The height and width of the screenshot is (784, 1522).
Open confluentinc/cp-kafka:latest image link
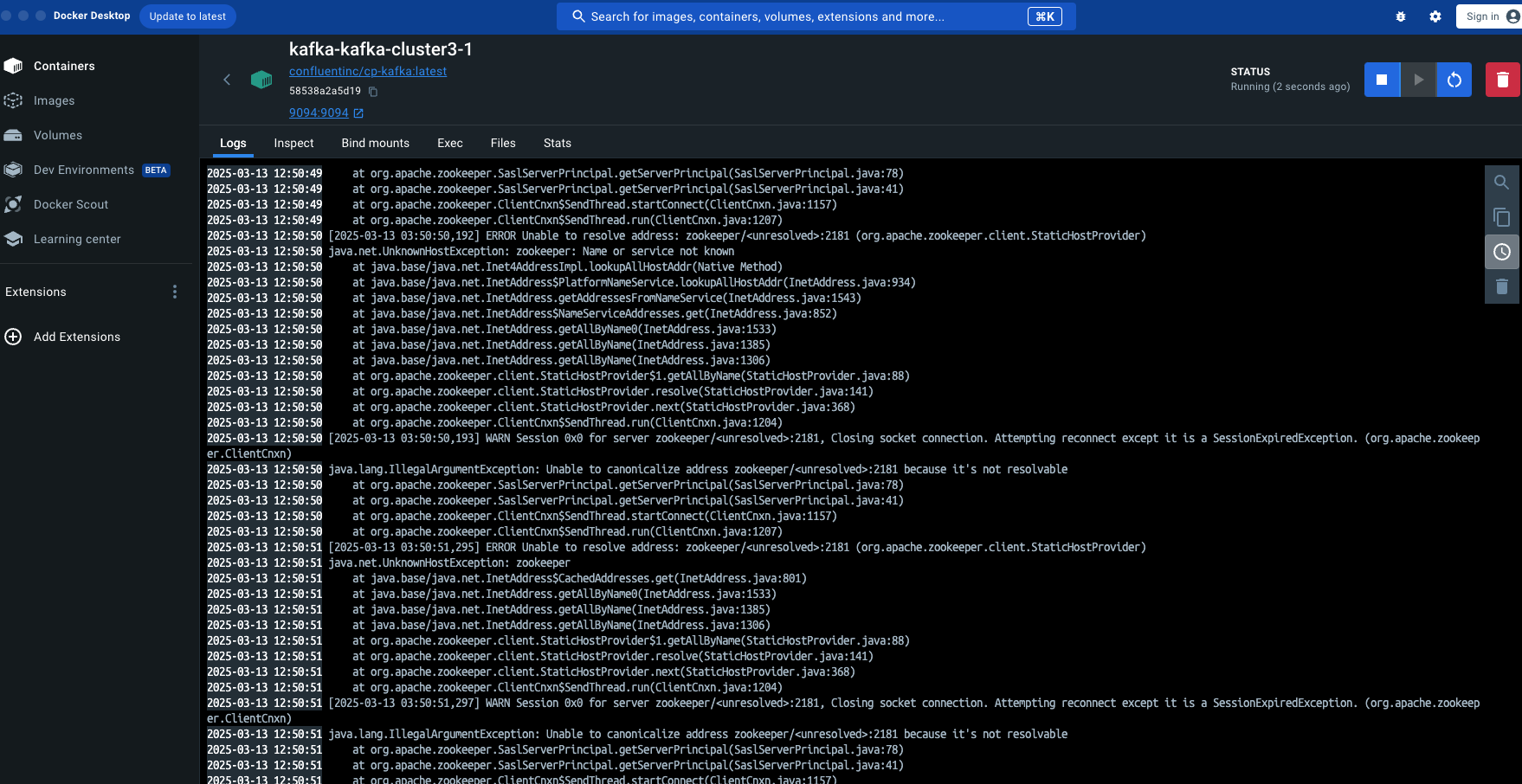368,72
